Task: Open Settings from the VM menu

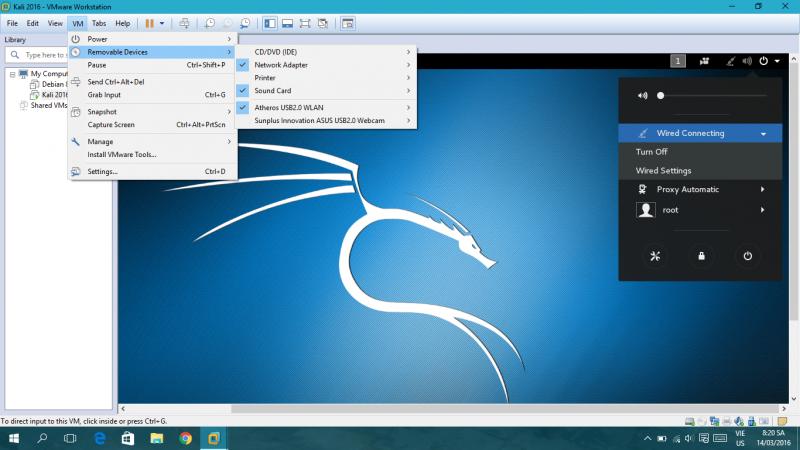Action: point(153,171)
